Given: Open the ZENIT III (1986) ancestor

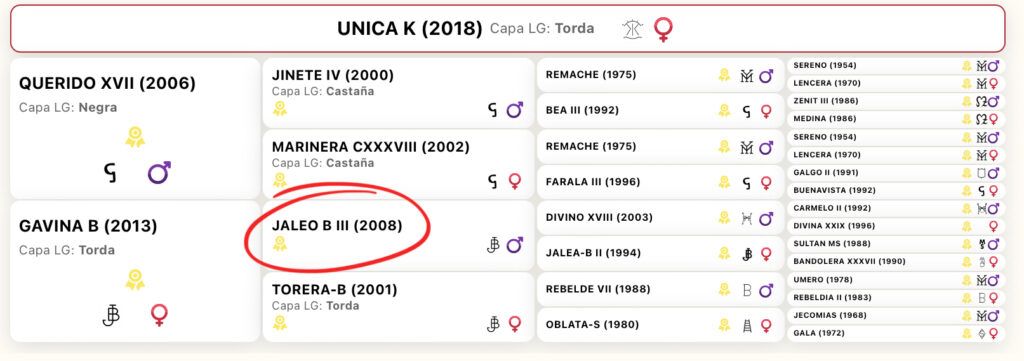Looking at the screenshot, I should (x=896, y=101).
